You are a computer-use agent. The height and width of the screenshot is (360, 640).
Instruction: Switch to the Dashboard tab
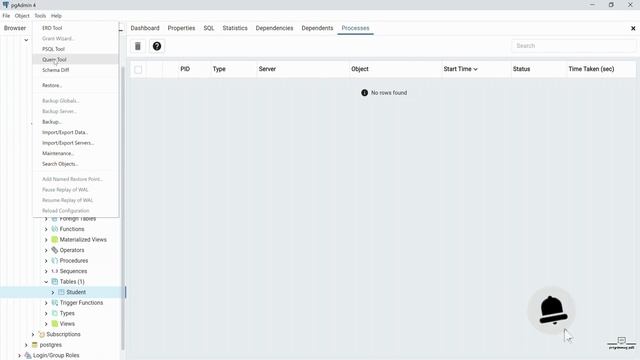(x=145, y=28)
